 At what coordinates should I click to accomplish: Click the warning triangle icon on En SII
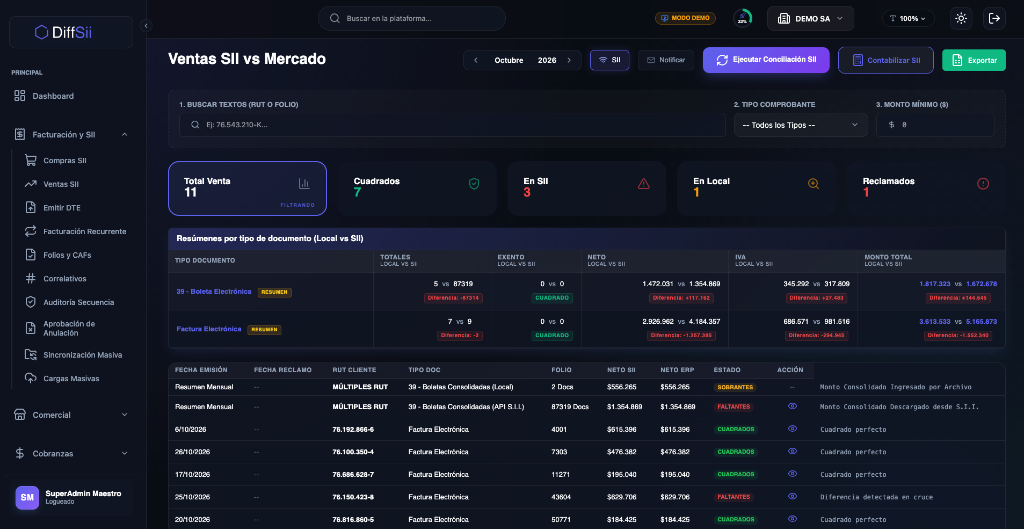point(643,184)
